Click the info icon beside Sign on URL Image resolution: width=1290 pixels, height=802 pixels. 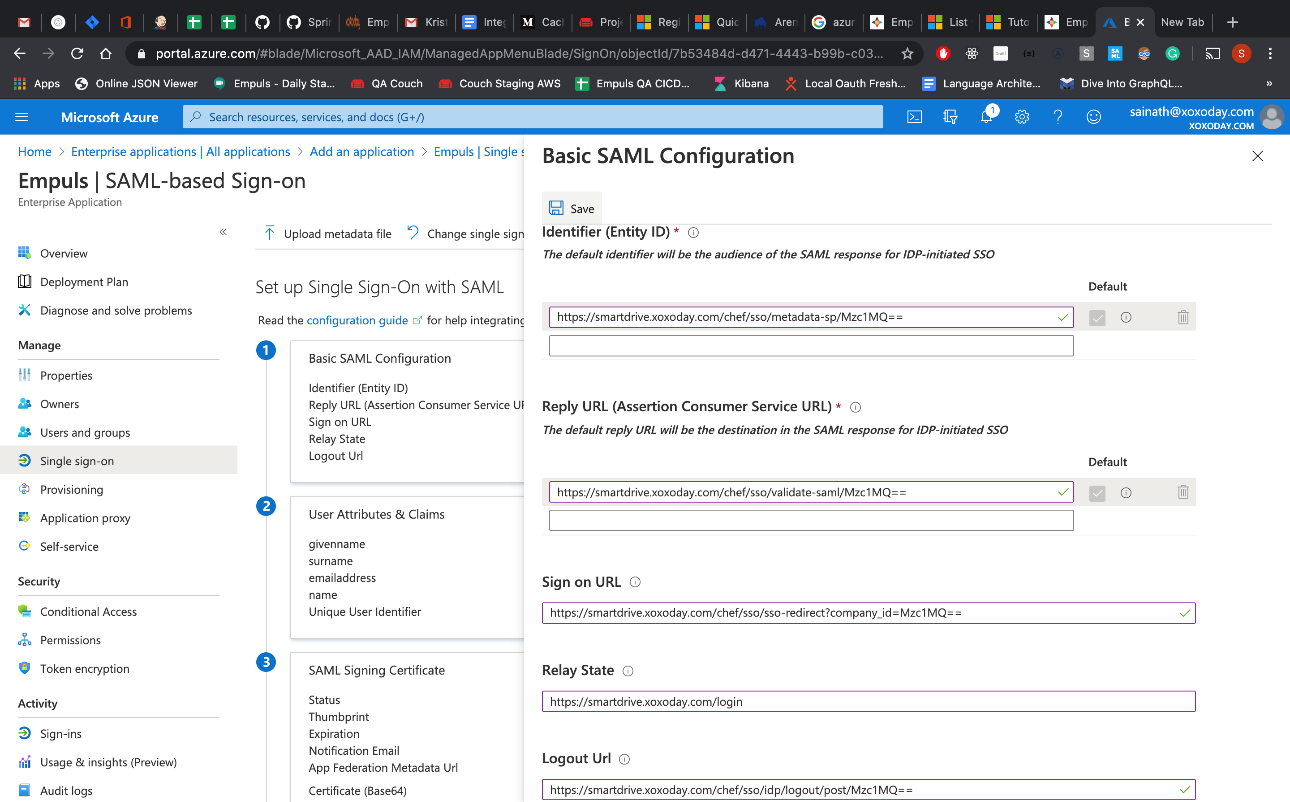tap(635, 582)
